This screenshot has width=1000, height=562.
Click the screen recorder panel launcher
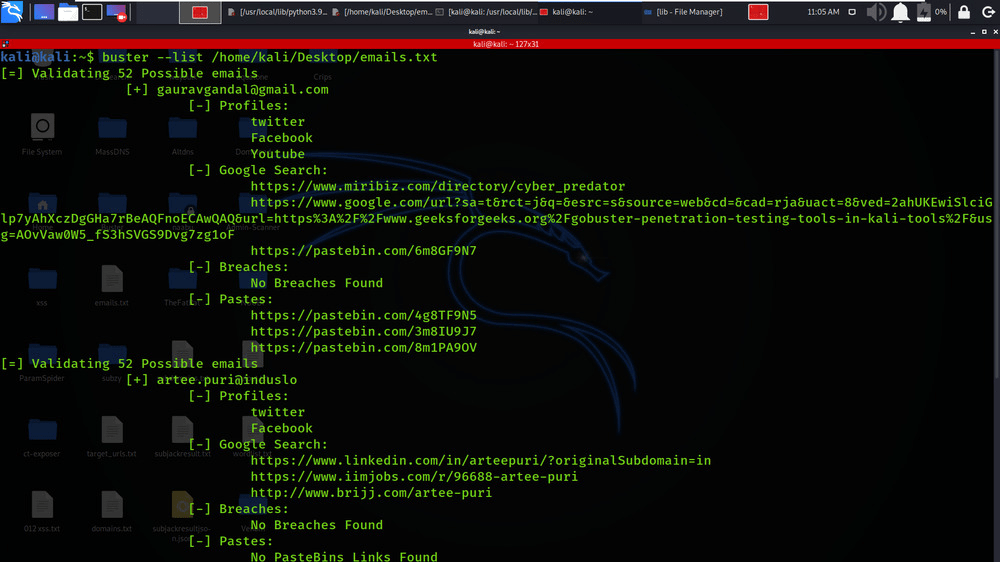pyautogui.click(x=116, y=12)
